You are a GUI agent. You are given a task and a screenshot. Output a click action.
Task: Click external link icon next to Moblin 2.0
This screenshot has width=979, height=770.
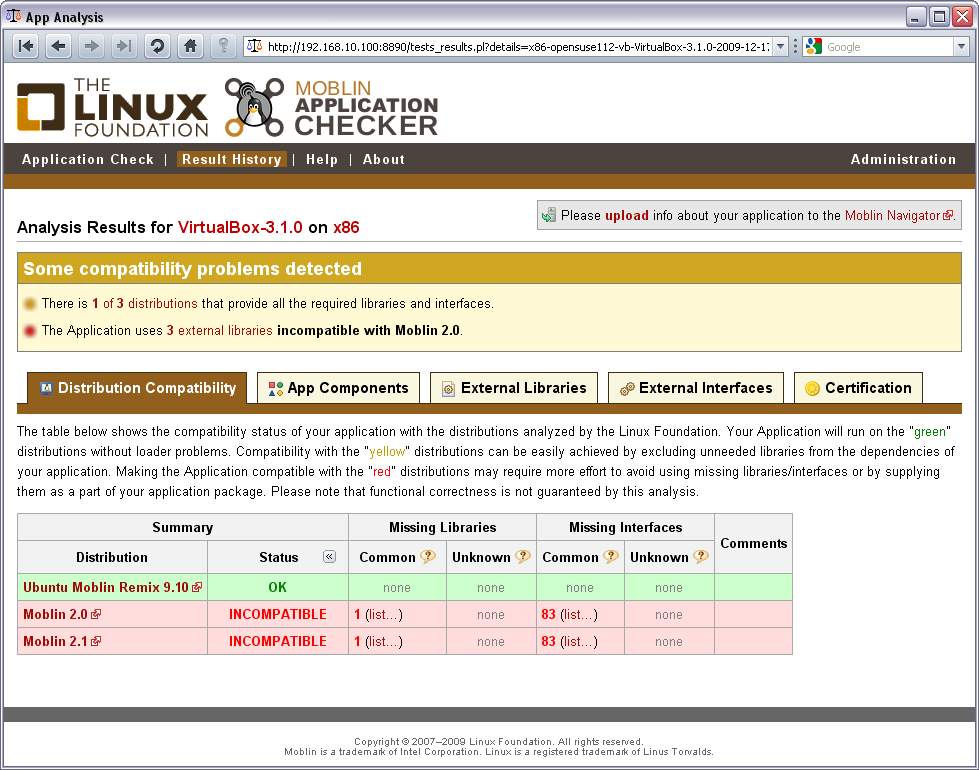(96, 615)
